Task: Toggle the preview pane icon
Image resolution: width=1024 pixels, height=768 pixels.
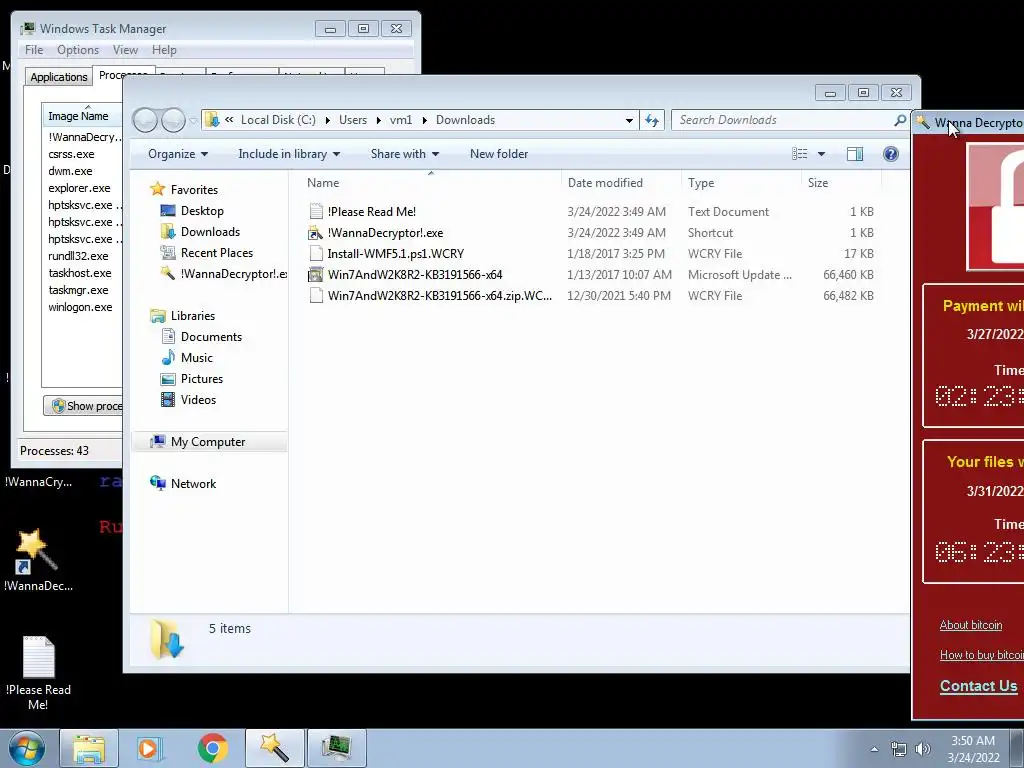Action: [x=855, y=154]
